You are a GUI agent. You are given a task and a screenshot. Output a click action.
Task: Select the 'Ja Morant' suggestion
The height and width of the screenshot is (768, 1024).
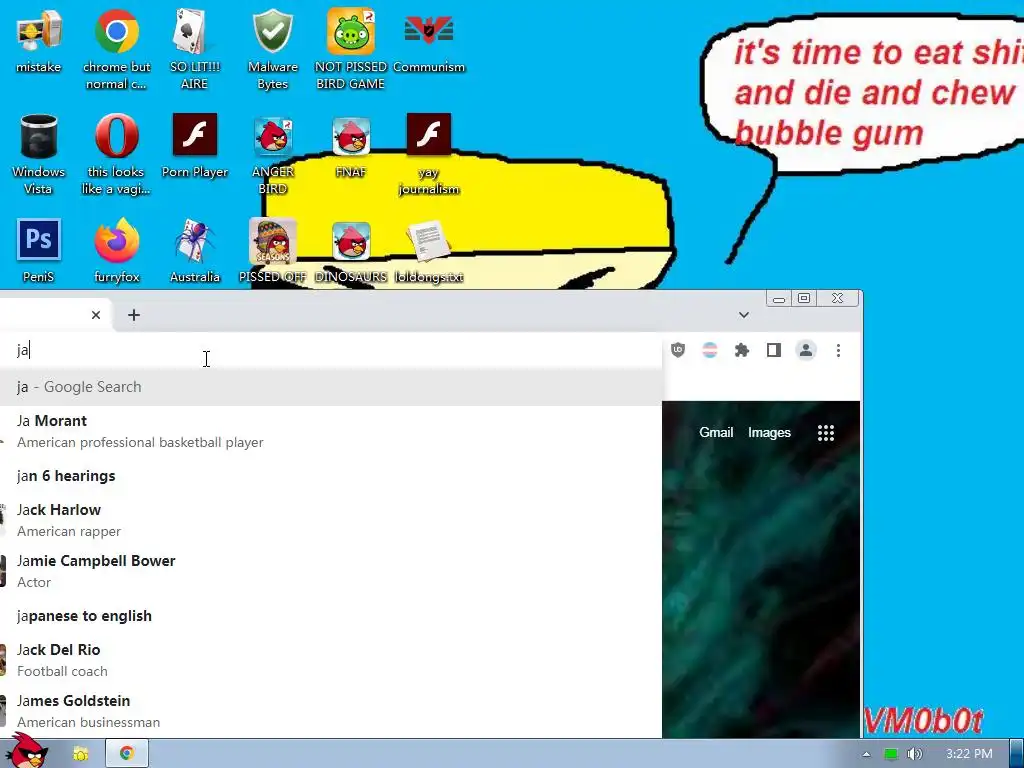(331, 431)
